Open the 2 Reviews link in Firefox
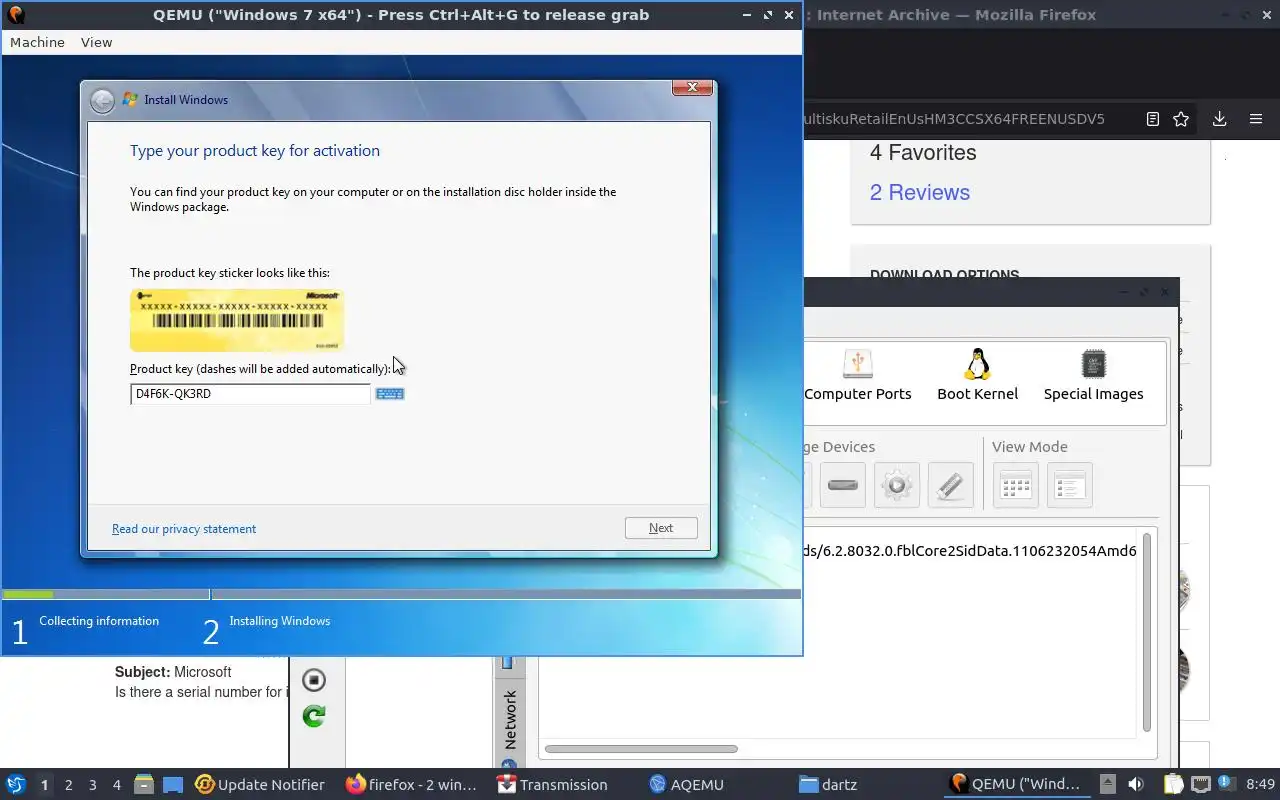1280x800 pixels. click(920, 192)
